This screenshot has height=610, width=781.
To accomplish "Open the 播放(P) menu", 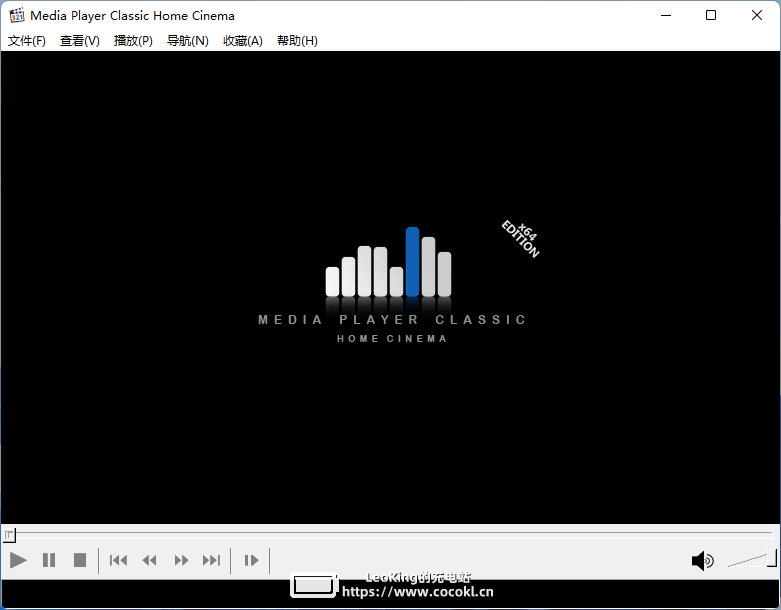I will (133, 41).
